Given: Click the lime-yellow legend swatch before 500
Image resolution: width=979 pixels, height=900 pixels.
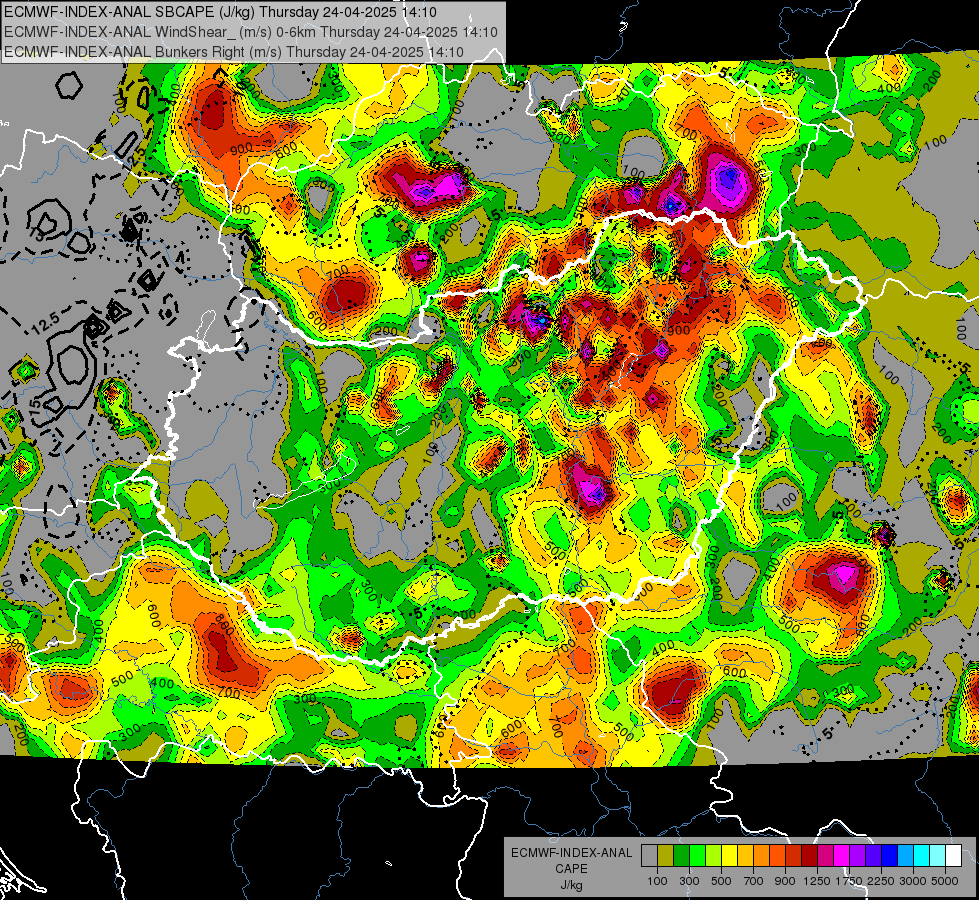Looking at the screenshot, I should coord(714,856).
